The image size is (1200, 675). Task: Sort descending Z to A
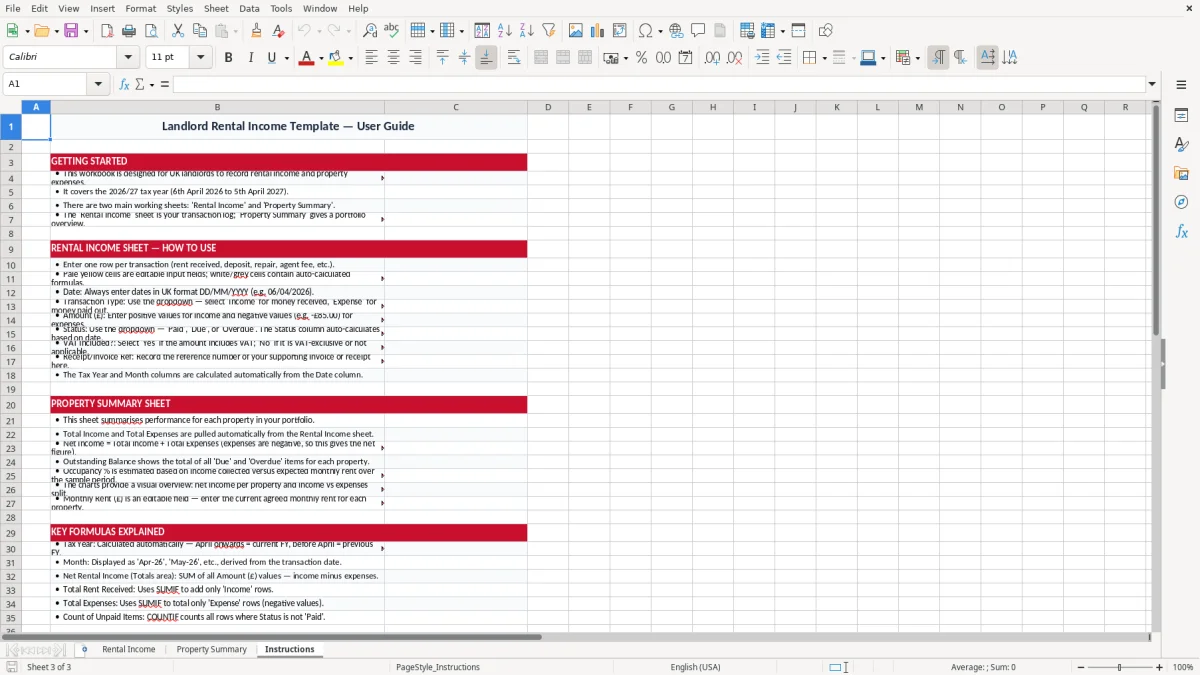(x=527, y=31)
